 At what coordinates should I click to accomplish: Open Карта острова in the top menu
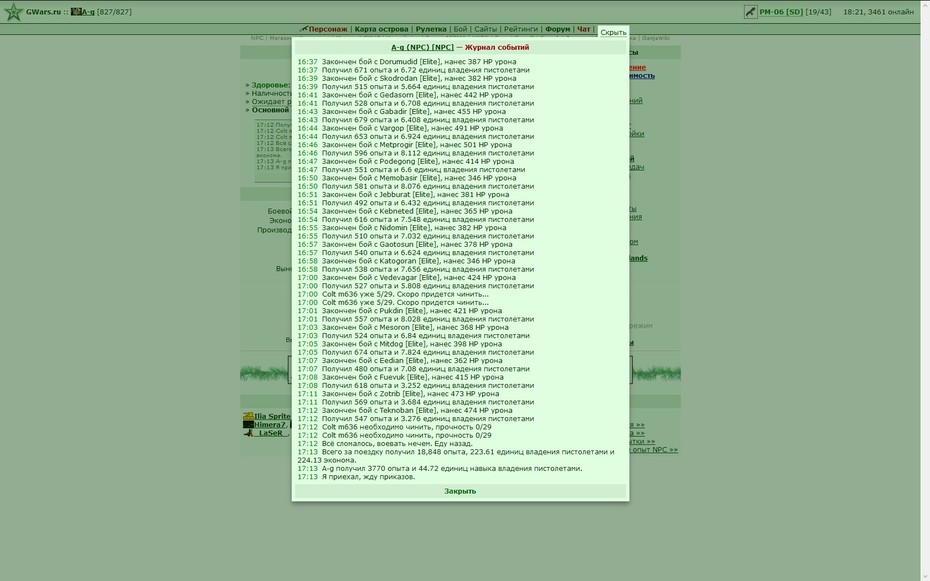pyautogui.click(x=381, y=29)
